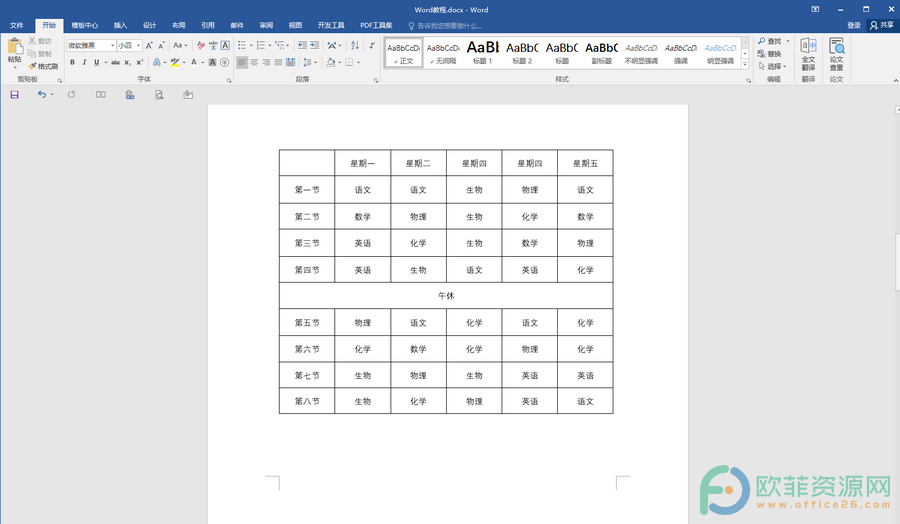Switch to the Layout (布局) tab
The image size is (900, 524).
[x=179, y=25]
